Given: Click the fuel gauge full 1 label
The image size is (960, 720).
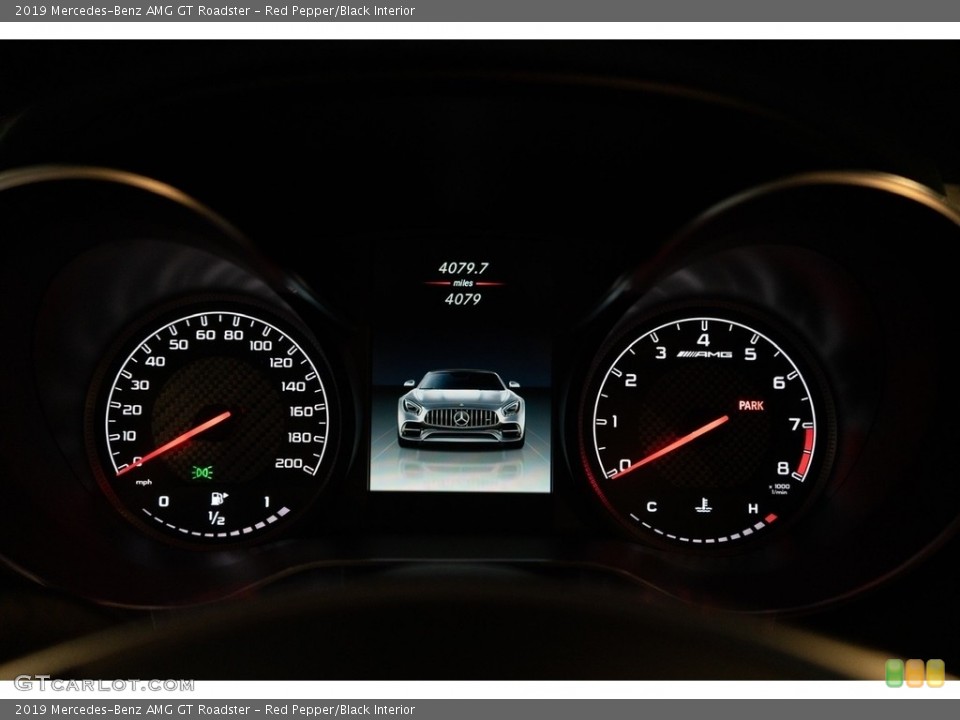Looking at the screenshot, I should click(266, 501).
